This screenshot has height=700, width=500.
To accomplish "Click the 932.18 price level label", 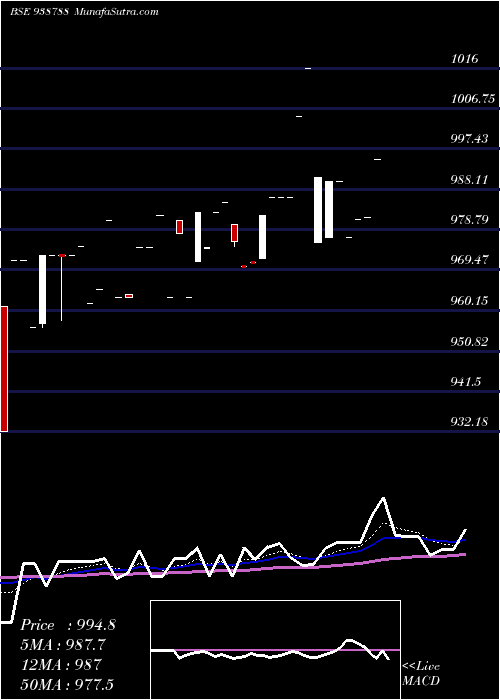I will coord(469,422).
